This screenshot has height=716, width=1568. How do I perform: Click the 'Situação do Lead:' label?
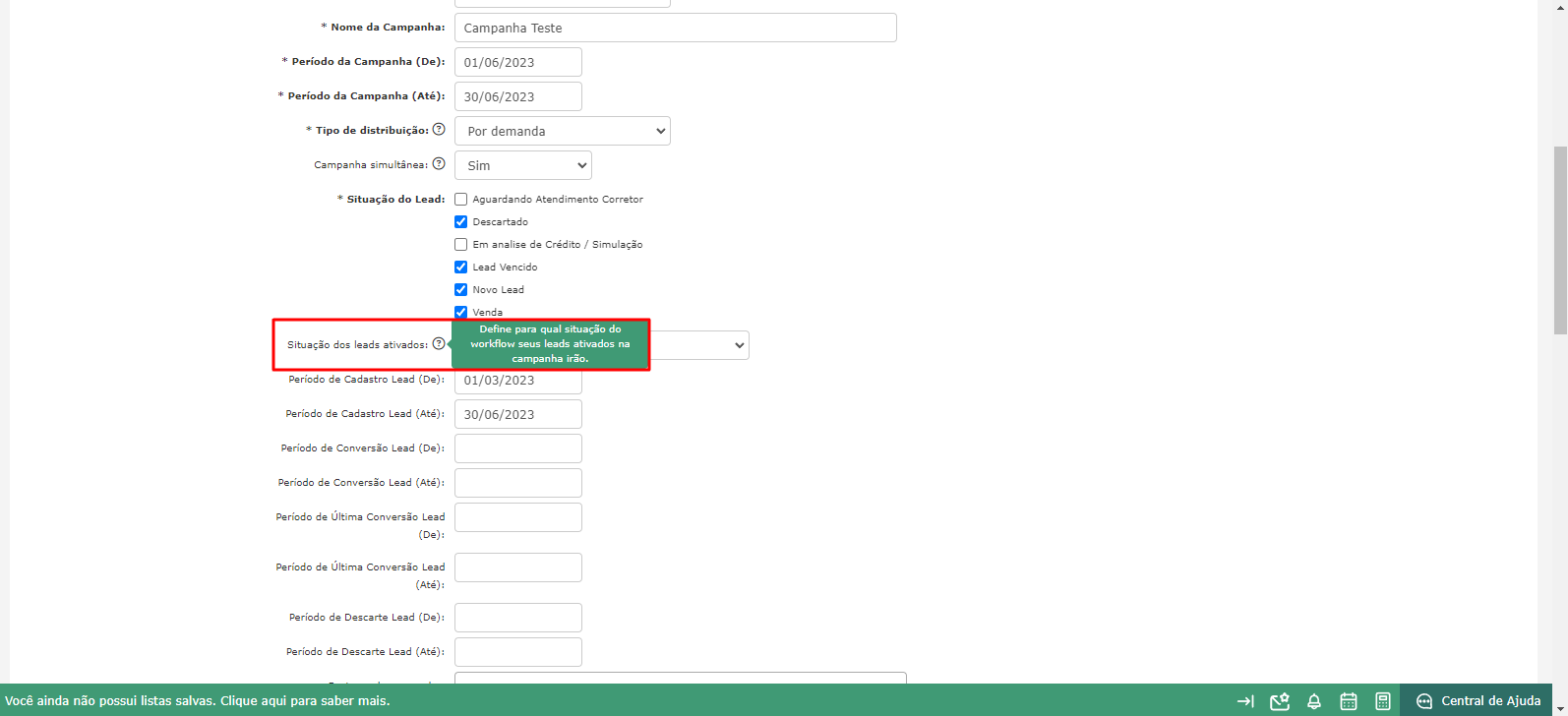coord(395,199)
